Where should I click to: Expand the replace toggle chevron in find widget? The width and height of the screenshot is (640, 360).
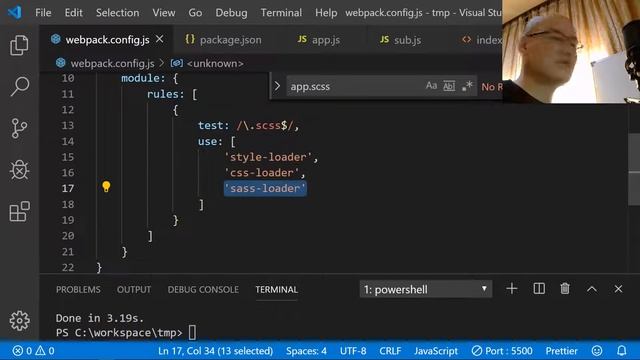point(277,86)
